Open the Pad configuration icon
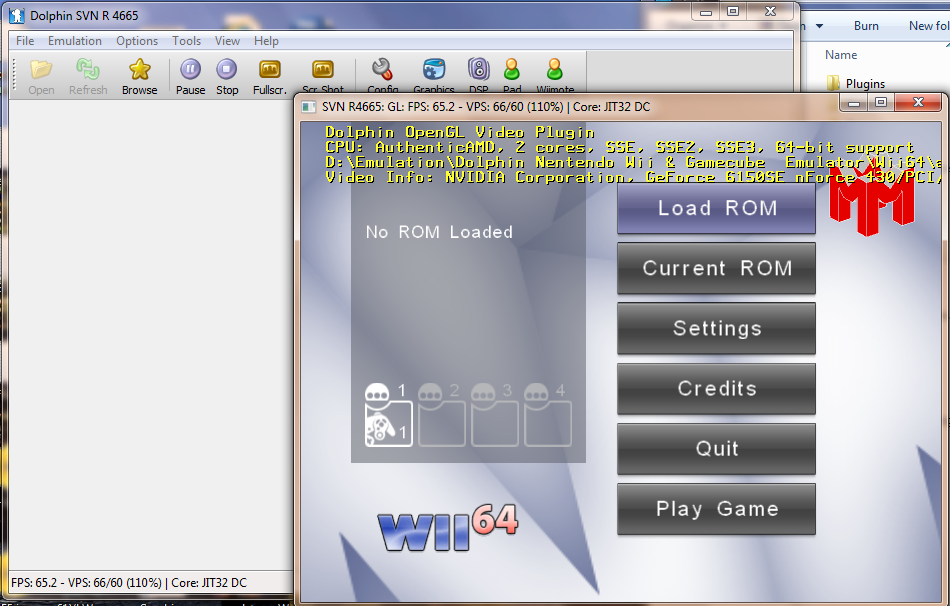The width and height of the screenshot is (950, 606). point(512,69)
